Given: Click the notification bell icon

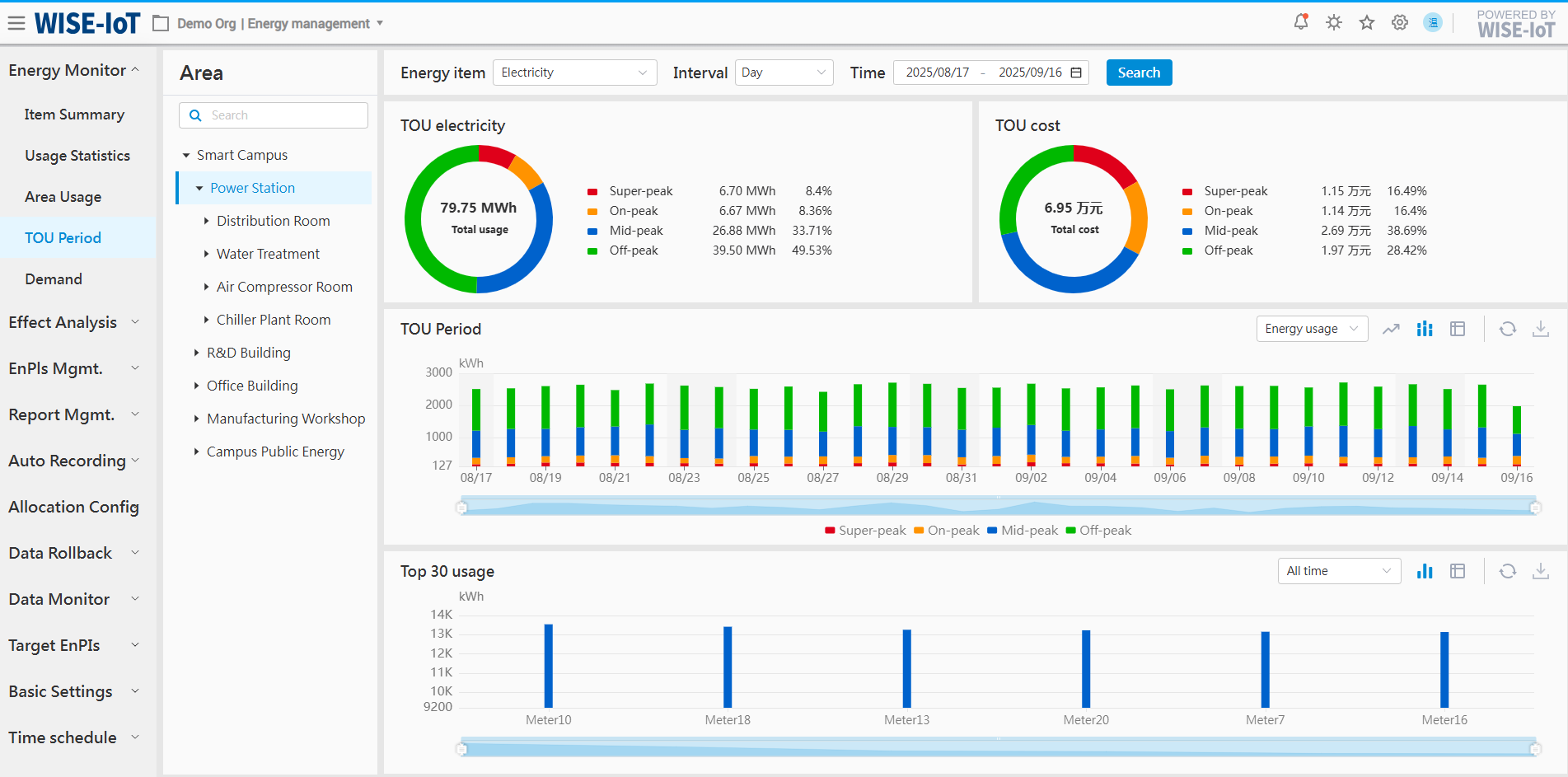Looking at the screenshot, I should pyautogui.click(x=1301, y=23).
